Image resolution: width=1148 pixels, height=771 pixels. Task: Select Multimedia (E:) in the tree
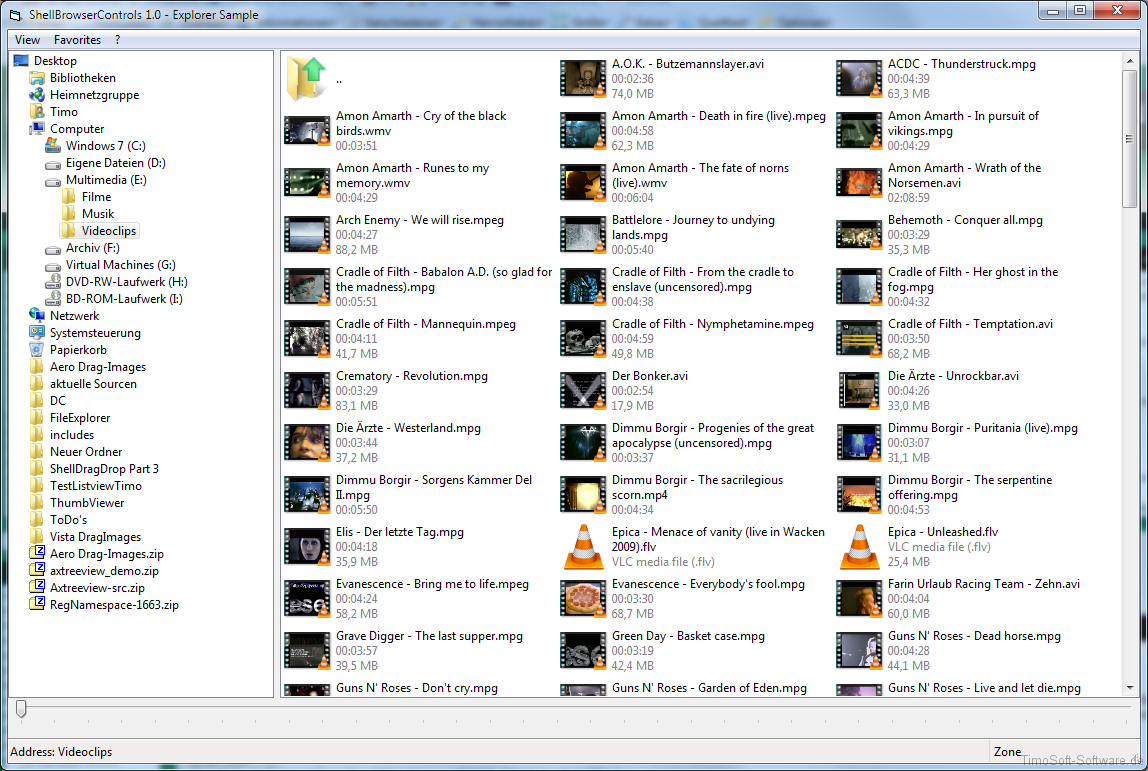pyautogui.click(x=106, y=180)
